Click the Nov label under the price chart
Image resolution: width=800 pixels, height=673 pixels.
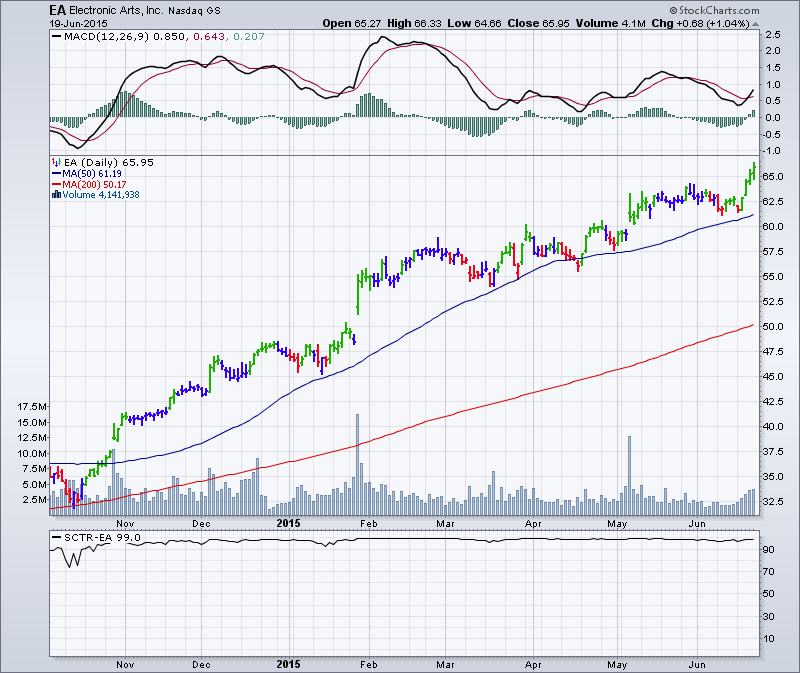[125, 524]
